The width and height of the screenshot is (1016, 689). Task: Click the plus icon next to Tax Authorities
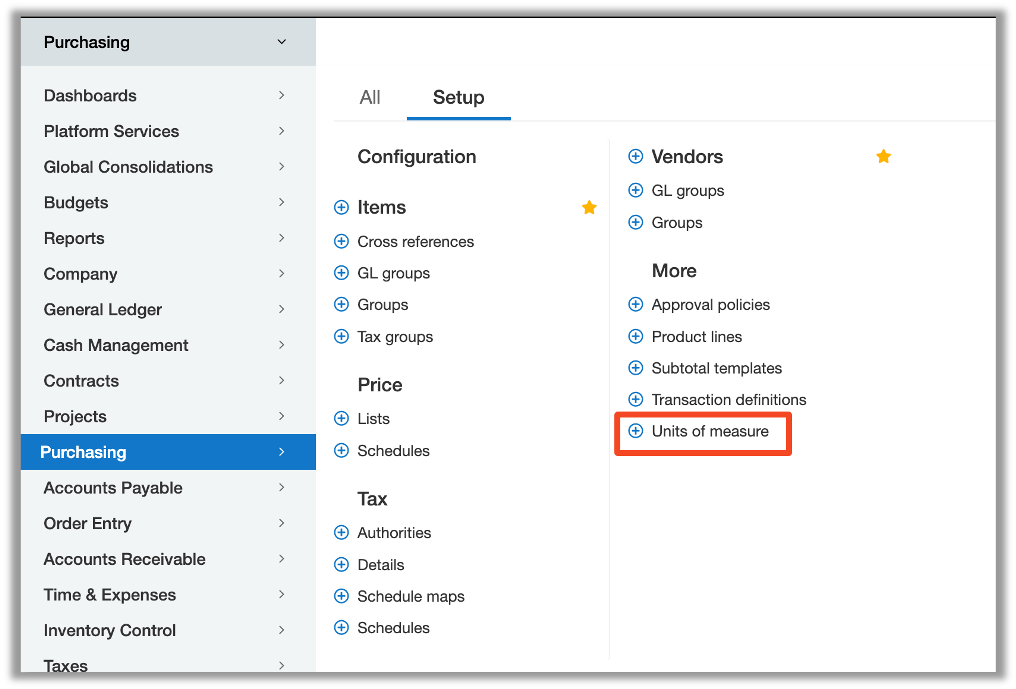click(x=341, y=533)
